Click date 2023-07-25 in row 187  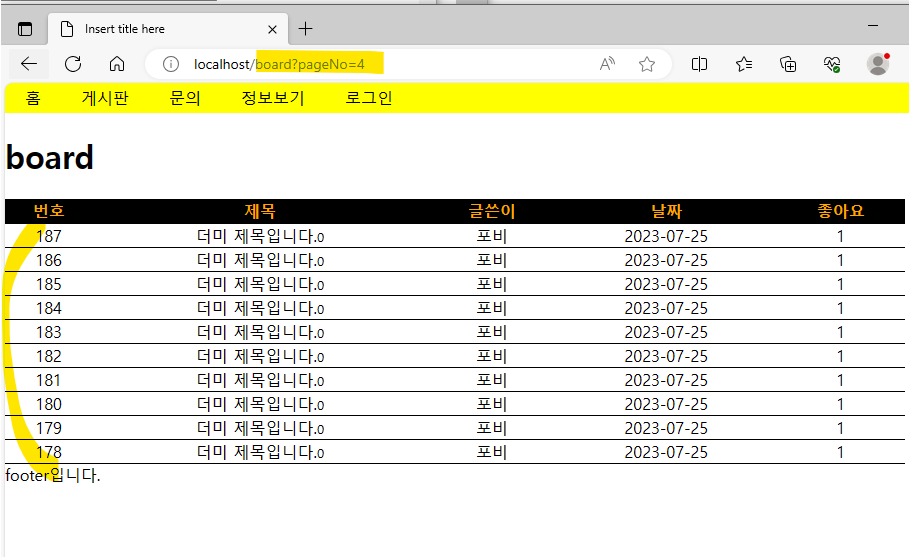[666, 236]
